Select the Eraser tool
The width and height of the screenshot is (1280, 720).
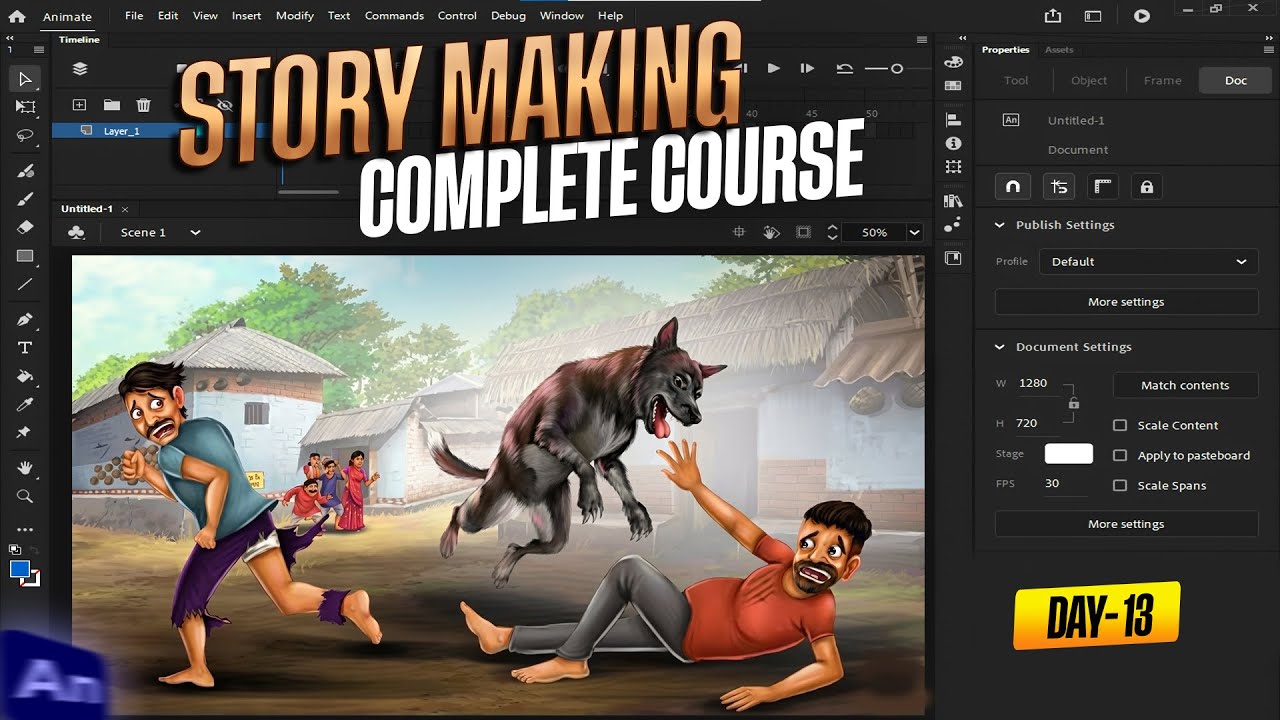coord(25,227)
